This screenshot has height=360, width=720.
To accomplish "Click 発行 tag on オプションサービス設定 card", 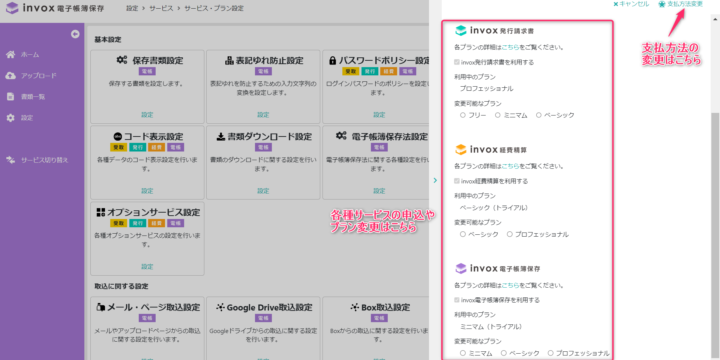I will point(137,223).
